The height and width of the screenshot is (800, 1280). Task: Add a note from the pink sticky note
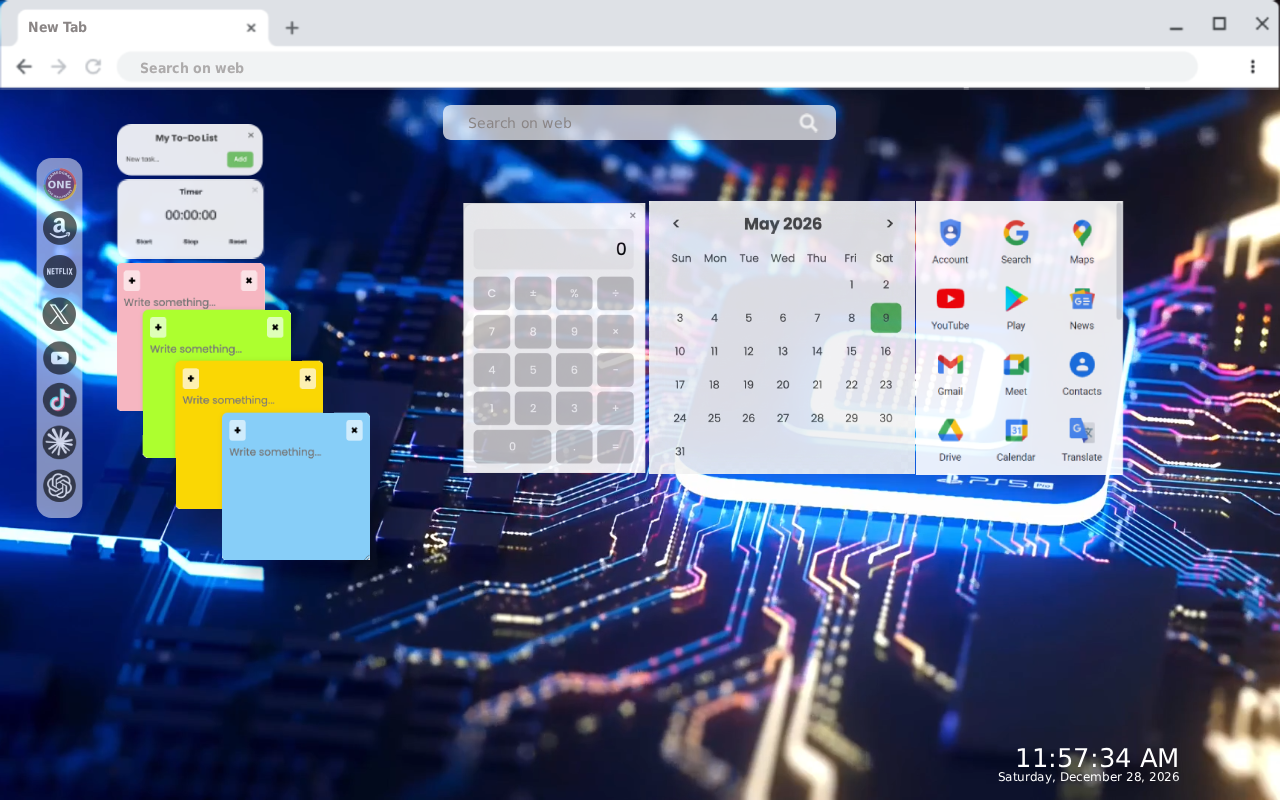point(132,281)
